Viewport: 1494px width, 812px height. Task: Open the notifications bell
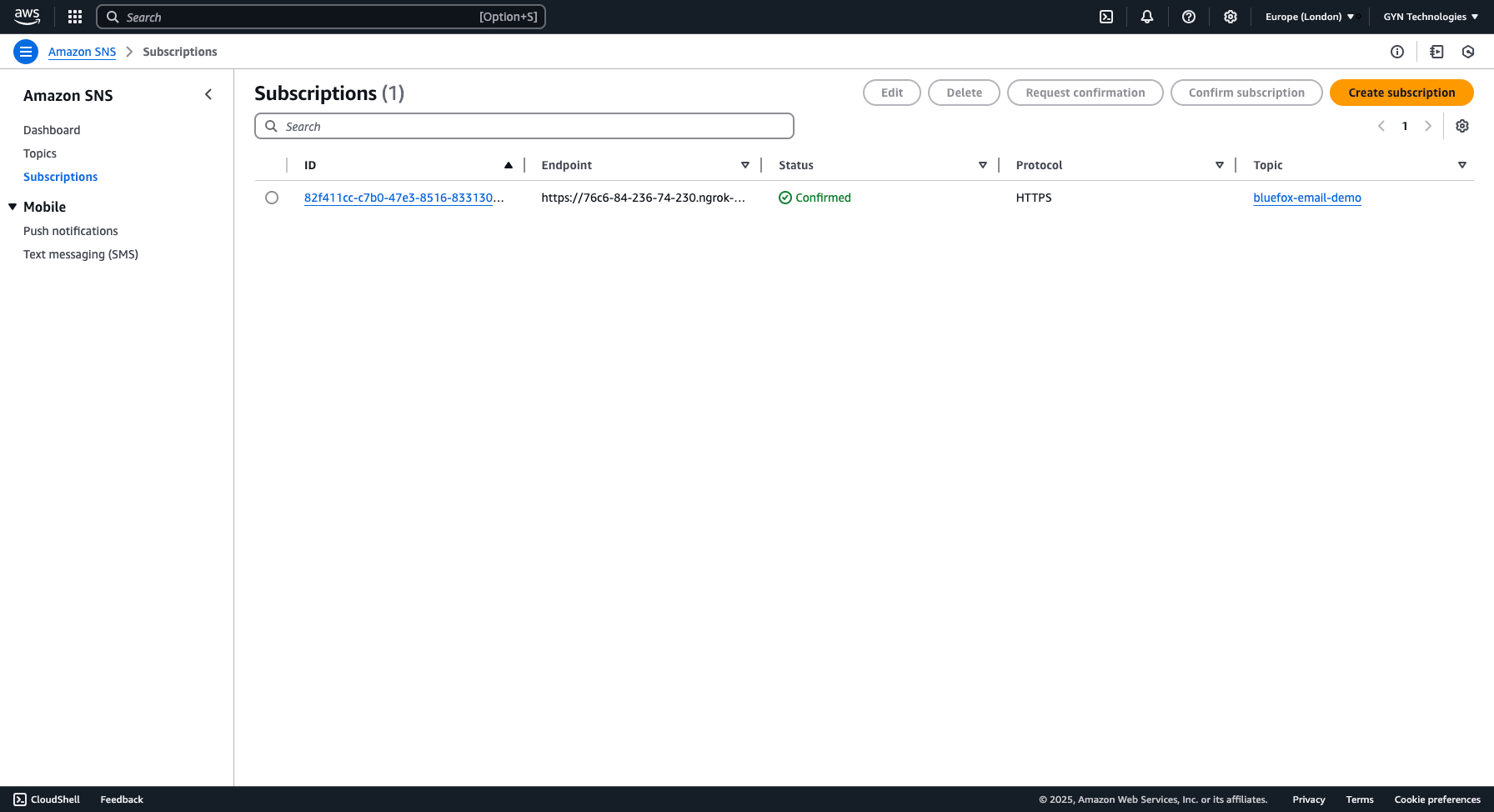pos(1147,17)
